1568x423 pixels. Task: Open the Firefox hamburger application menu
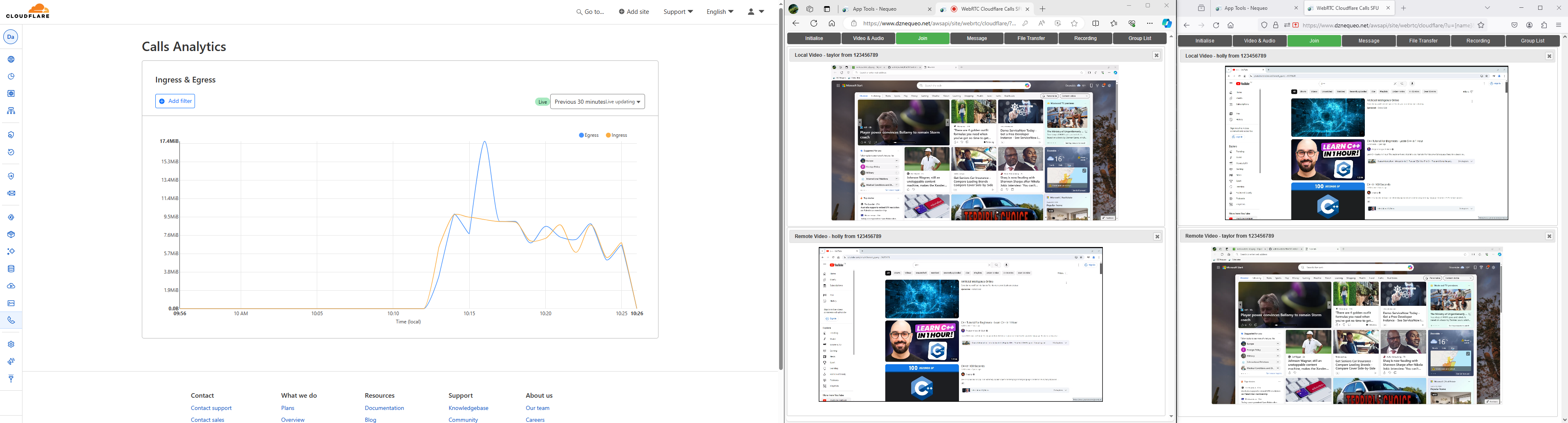coord(1559,26)
